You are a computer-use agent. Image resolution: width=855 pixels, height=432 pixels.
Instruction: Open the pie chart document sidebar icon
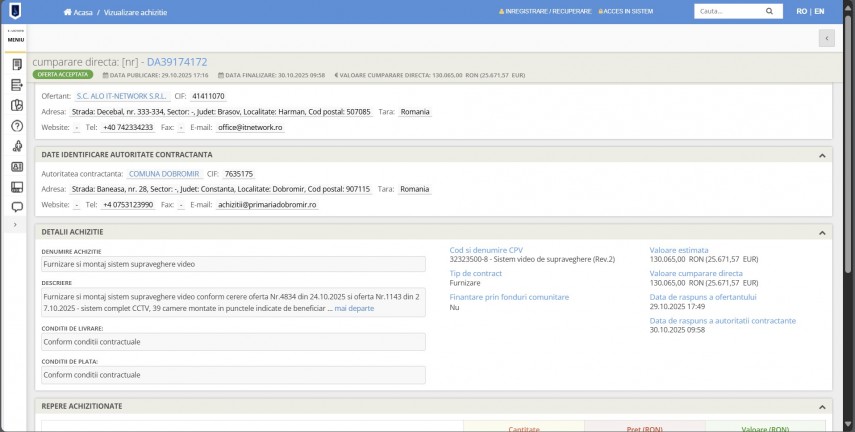pyautogui.click(x=16, y=105)
